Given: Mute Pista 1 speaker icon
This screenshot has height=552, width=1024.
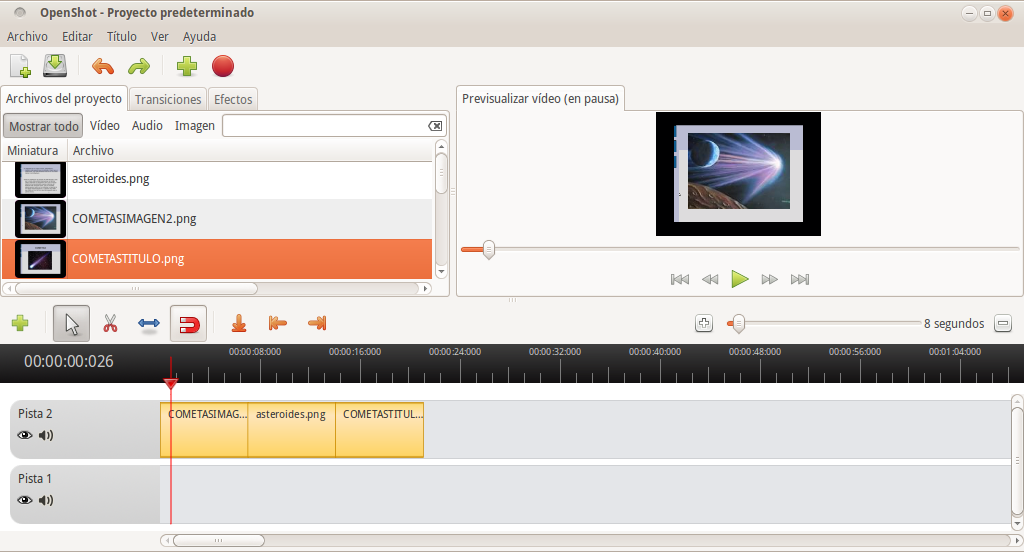Looking at the screenshot, I should point(46,500).
